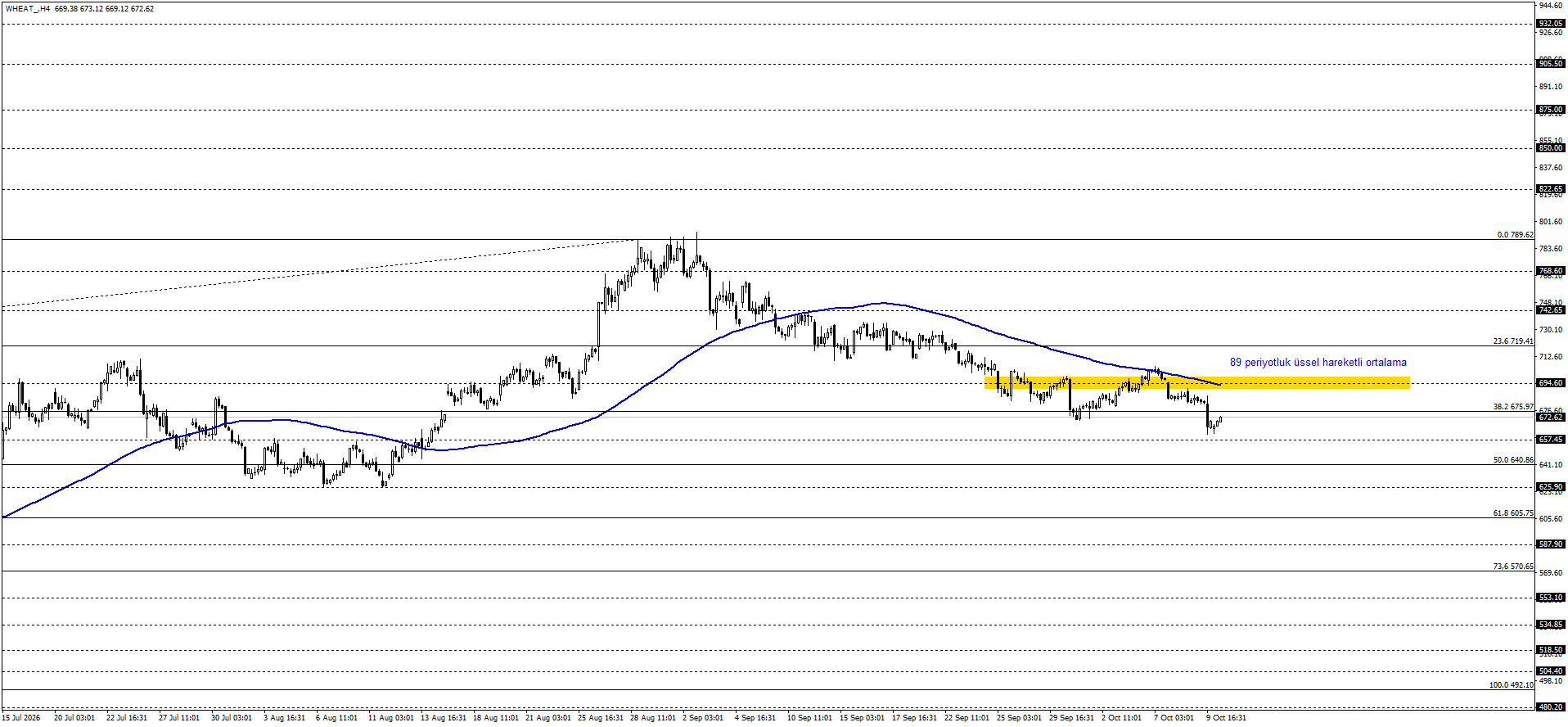The height and width of the screenshot is (727, 1568).
Task: Click the WHEAT_,H4 chart title text
Action: [x=27, y=9]
